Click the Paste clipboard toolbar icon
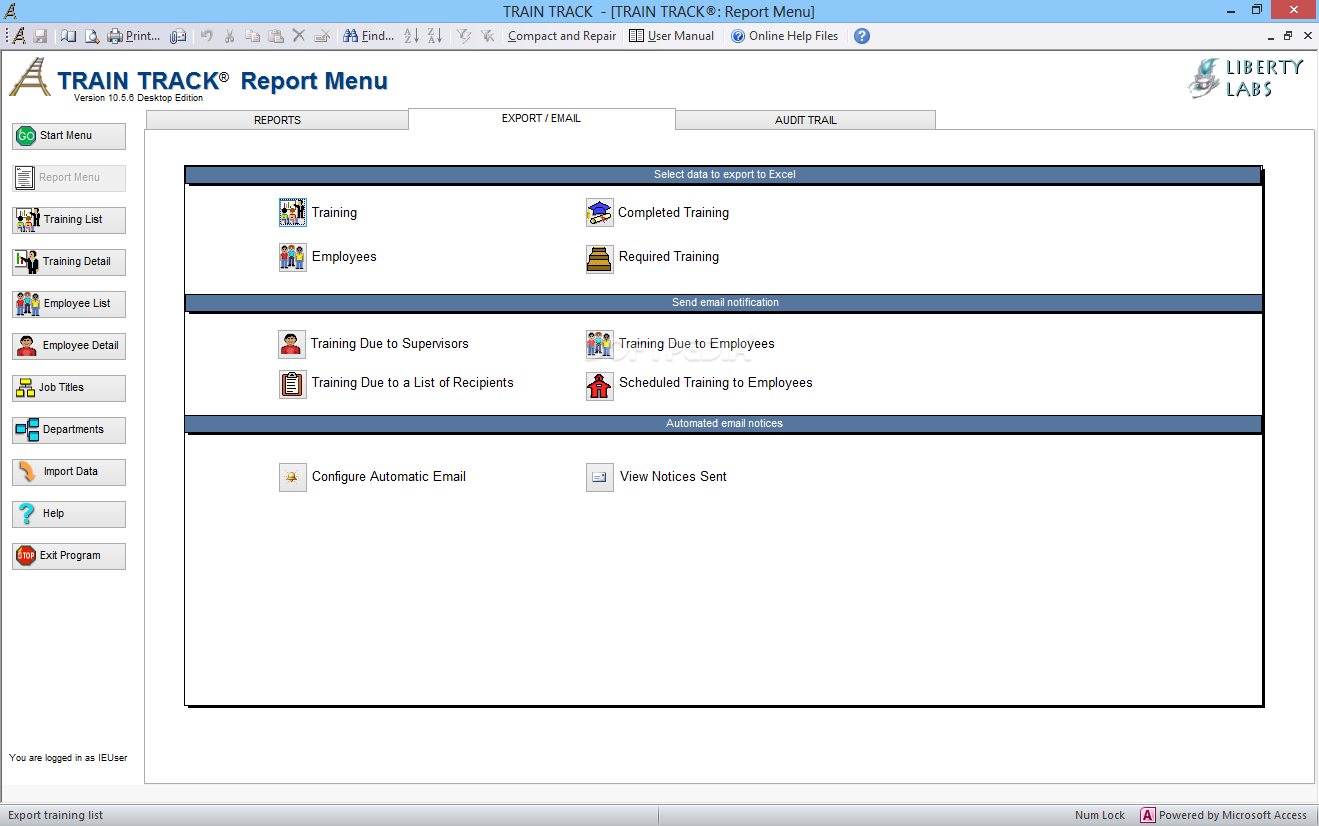 pos(276,36)
